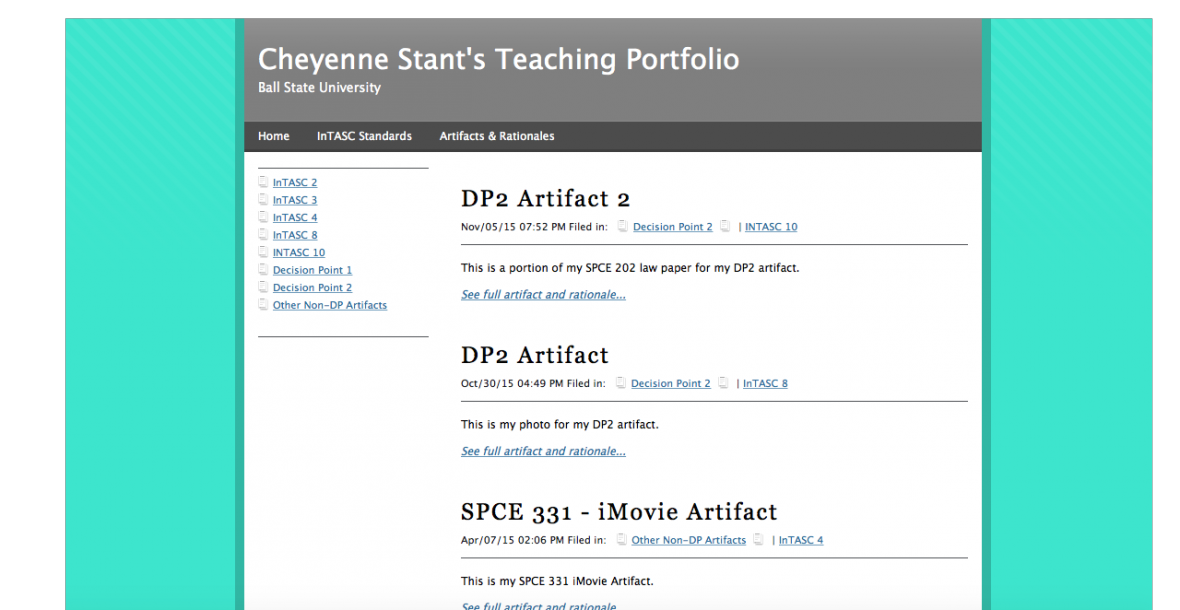Click the page icon before InTASC 8 in the DP2 Artifact post
Screen dimensions: 1180x610
click(x=723, y=383)
